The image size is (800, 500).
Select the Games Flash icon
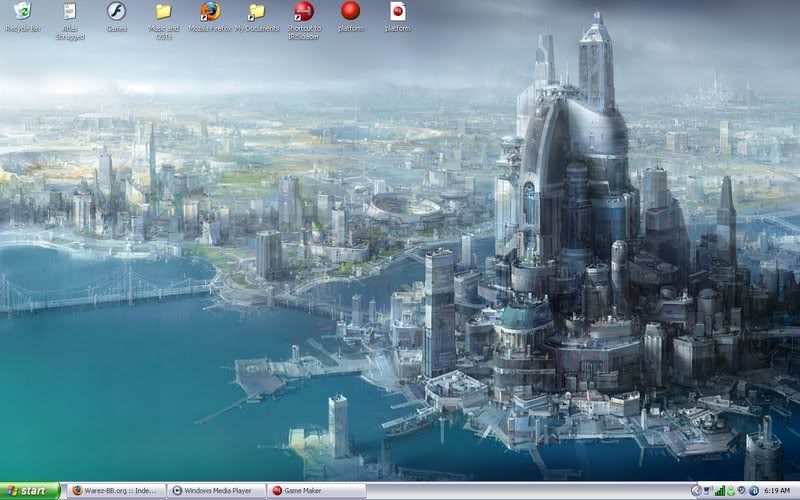point(116,12)
